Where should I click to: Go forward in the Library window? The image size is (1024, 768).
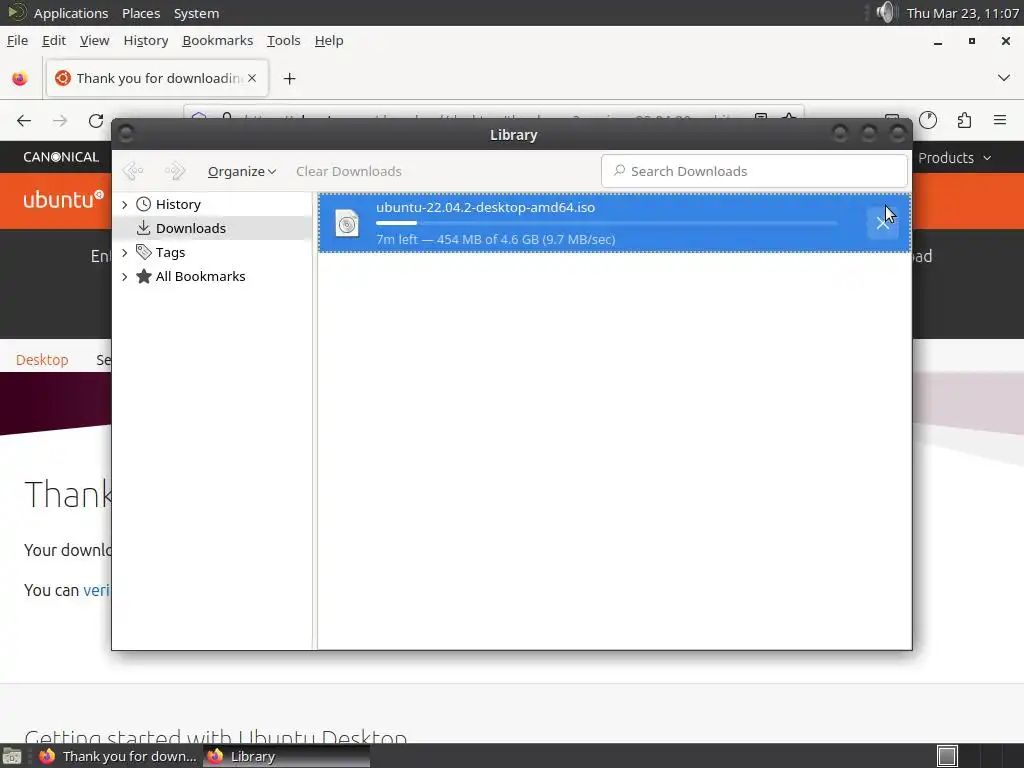coord(175,171)
